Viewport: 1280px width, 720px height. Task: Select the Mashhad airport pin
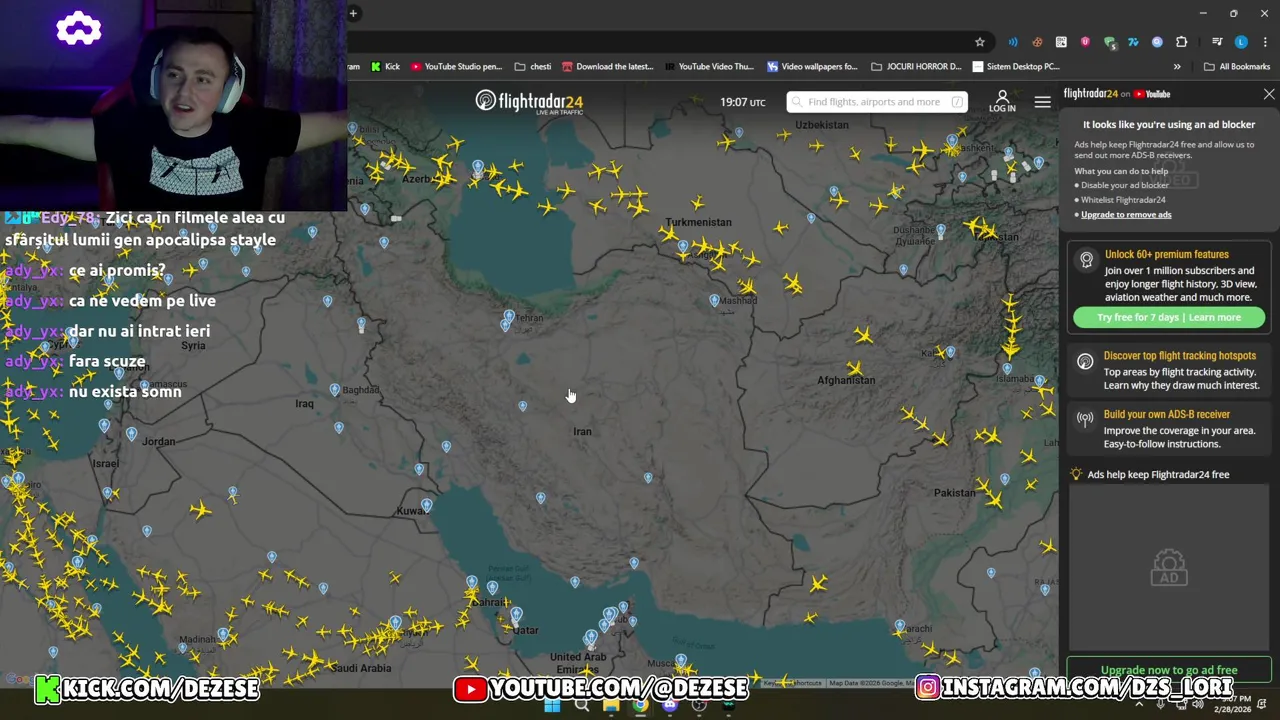[x=714, y=300]
